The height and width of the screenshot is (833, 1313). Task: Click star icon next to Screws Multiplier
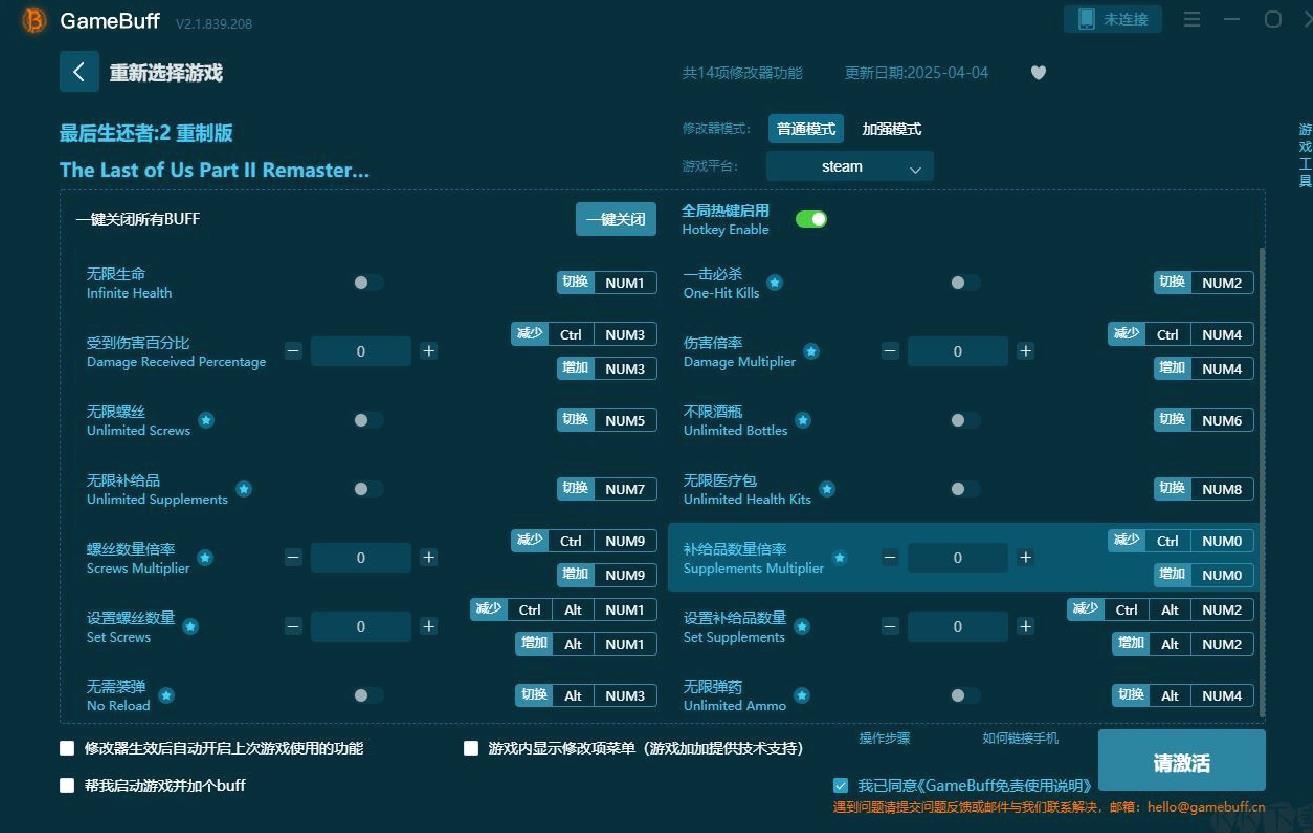204,558
